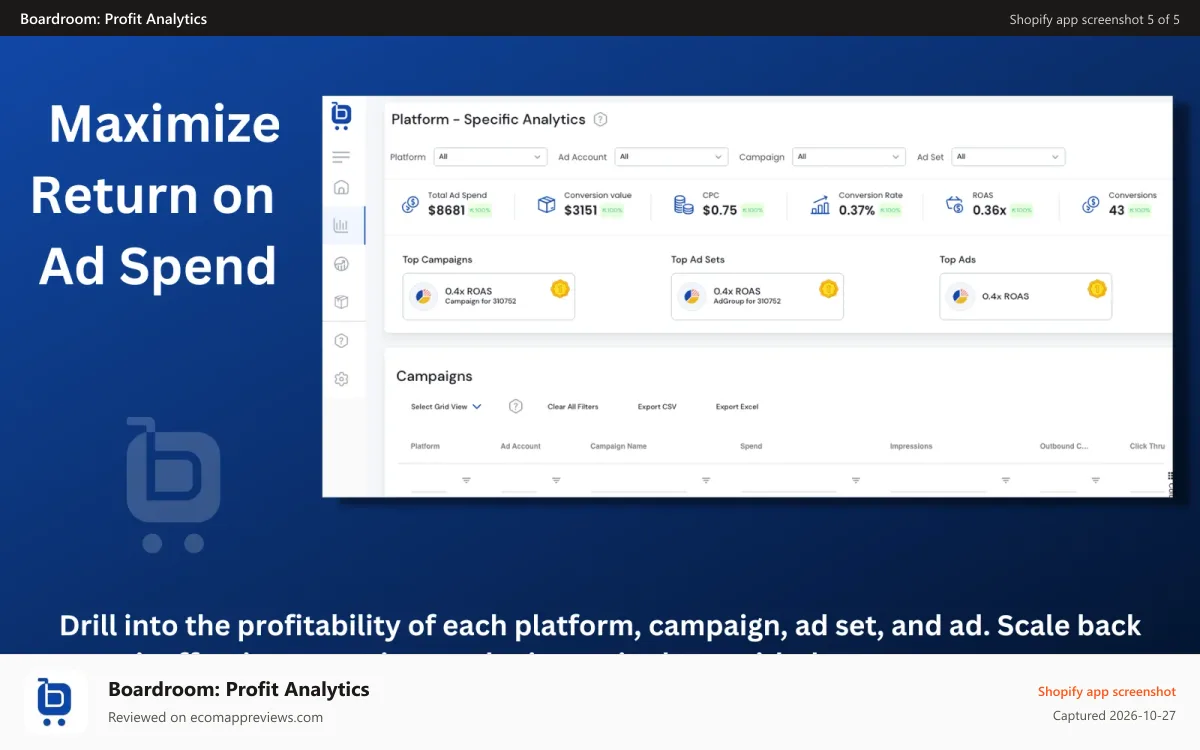1200x750 pixels.
Task: Sort by Platform column header
Action: click(x=425, y=446)
